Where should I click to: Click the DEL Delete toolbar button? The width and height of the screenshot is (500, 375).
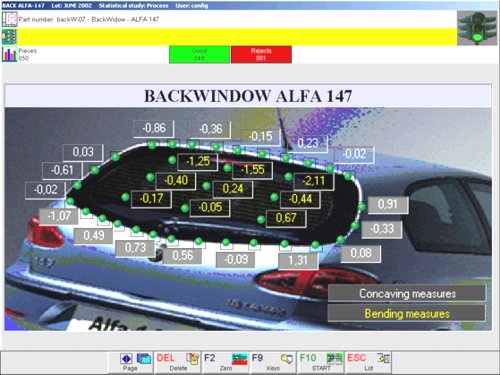pyautogui.click(x=178, y=362)
